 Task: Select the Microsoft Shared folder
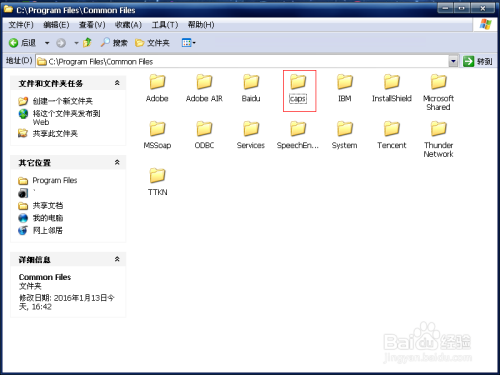[438, 92]
